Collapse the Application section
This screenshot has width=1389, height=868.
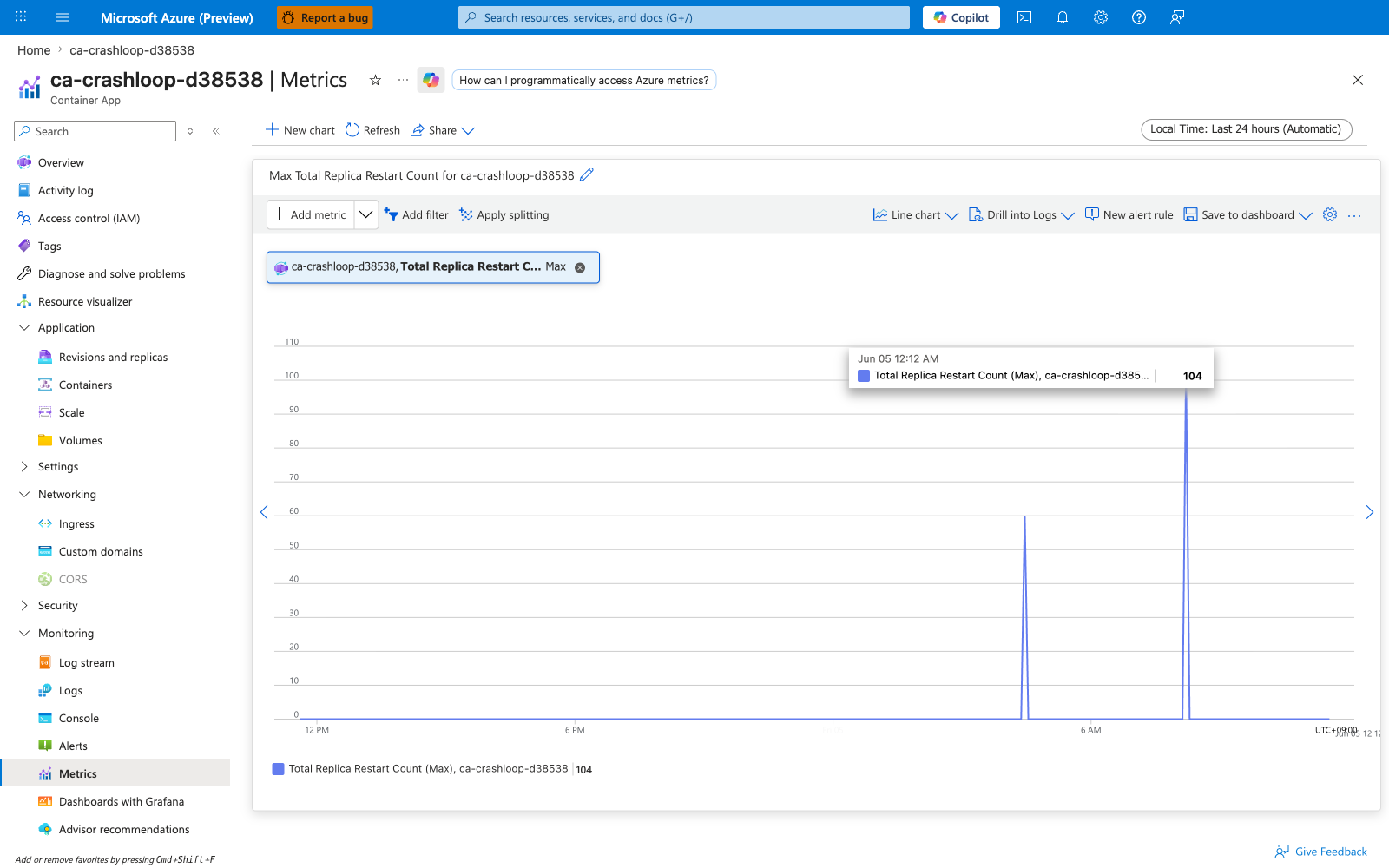[x=24, y=327]
